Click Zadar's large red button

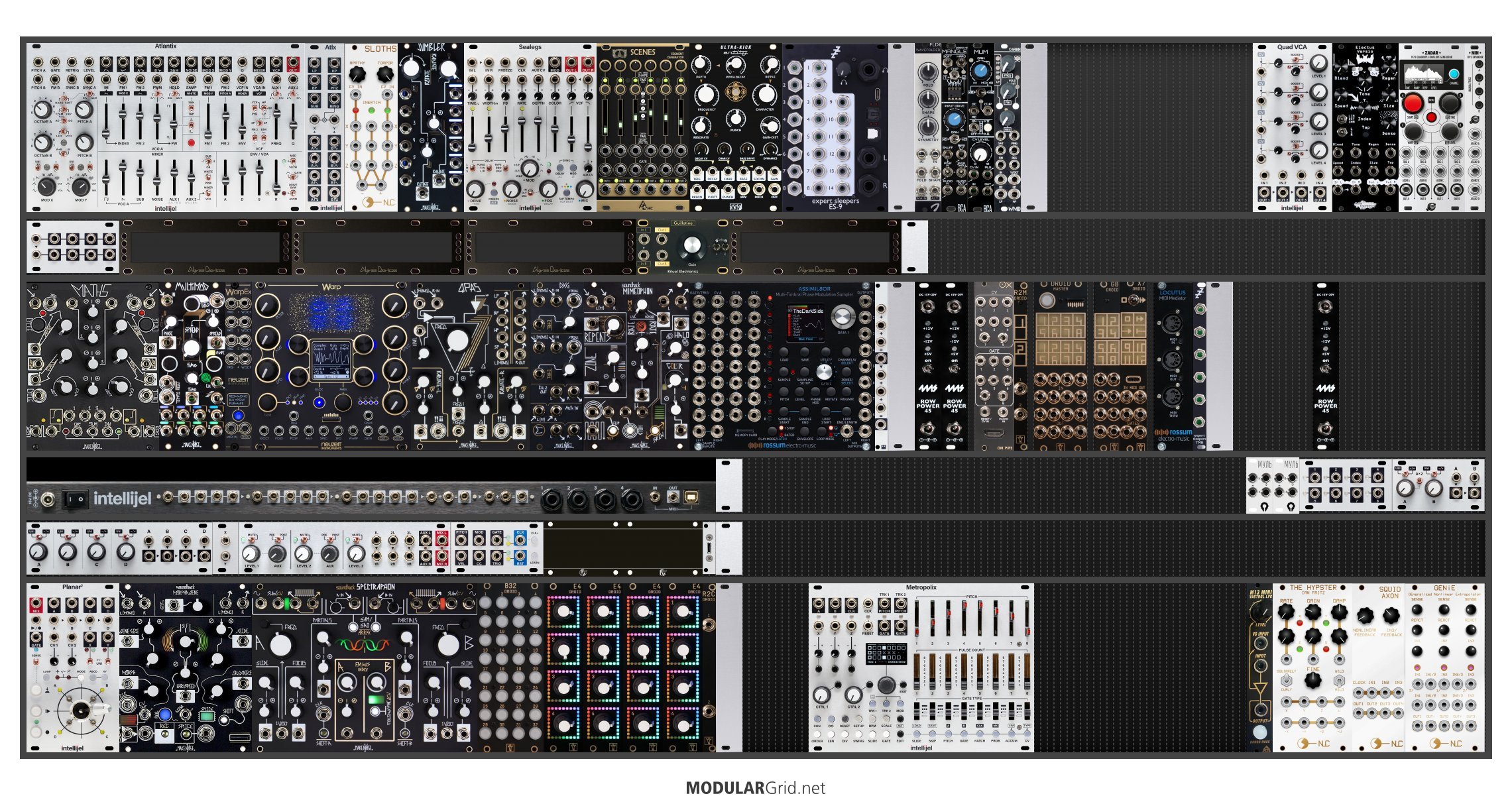1412,103
